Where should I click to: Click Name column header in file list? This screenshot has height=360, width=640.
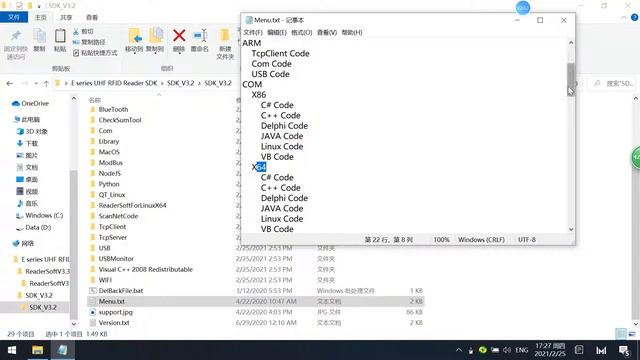coord(95,100)
